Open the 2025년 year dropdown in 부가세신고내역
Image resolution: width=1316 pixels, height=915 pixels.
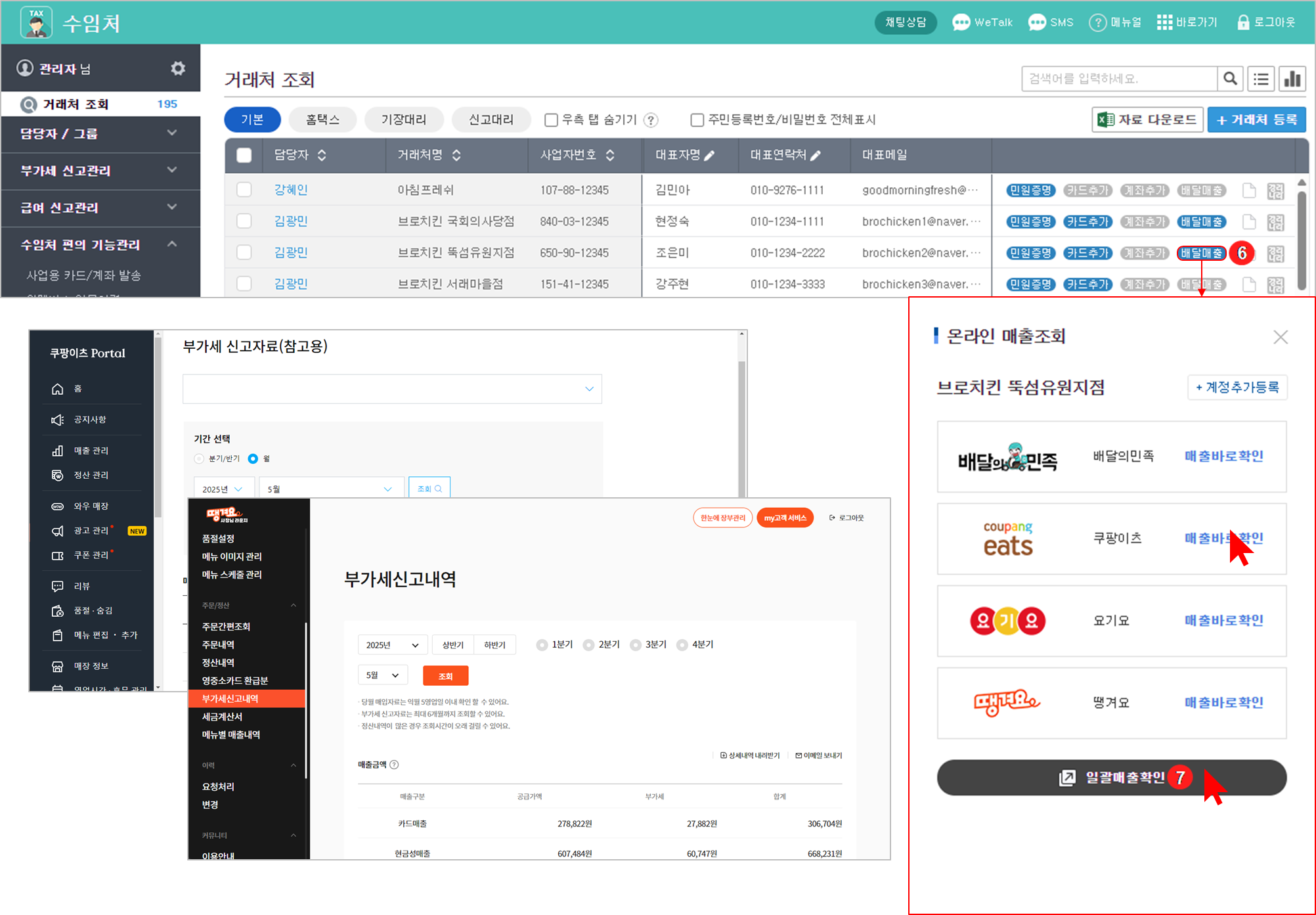click(392, 645)
